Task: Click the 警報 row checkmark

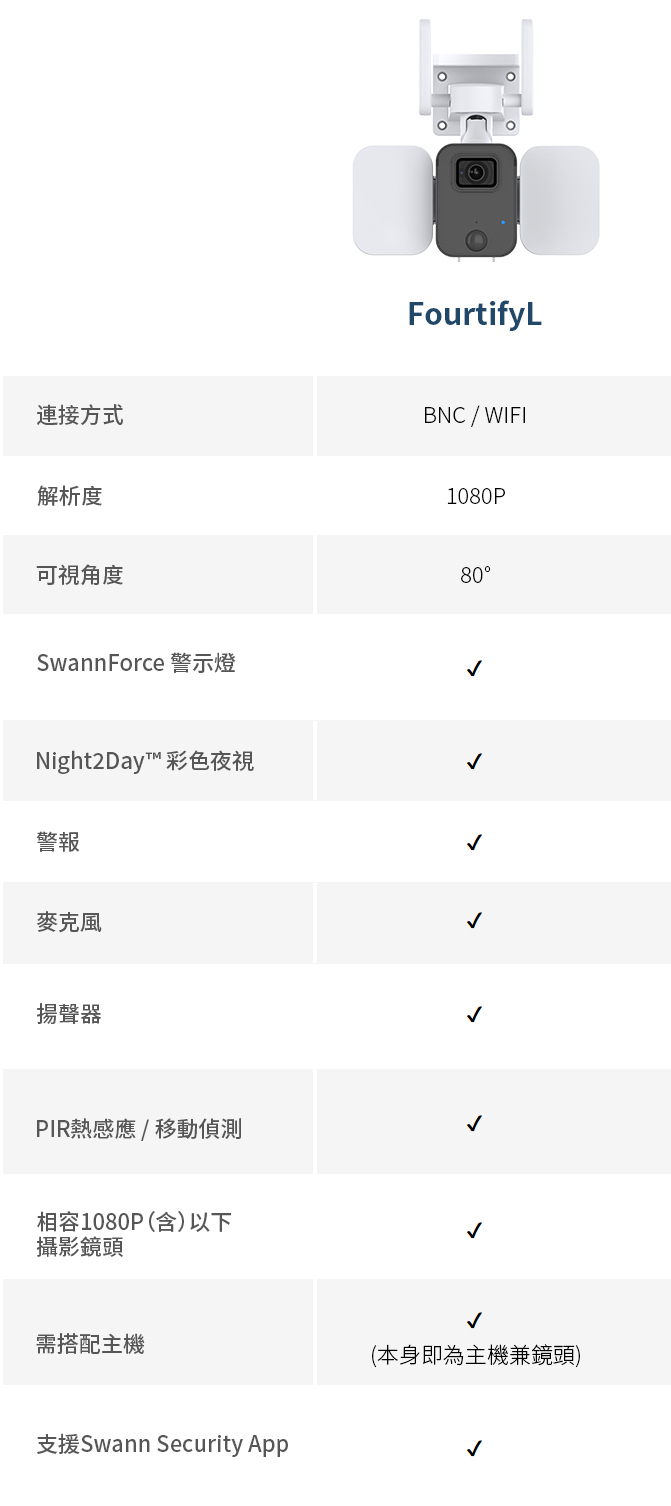Action: click(x=475, y=843)
